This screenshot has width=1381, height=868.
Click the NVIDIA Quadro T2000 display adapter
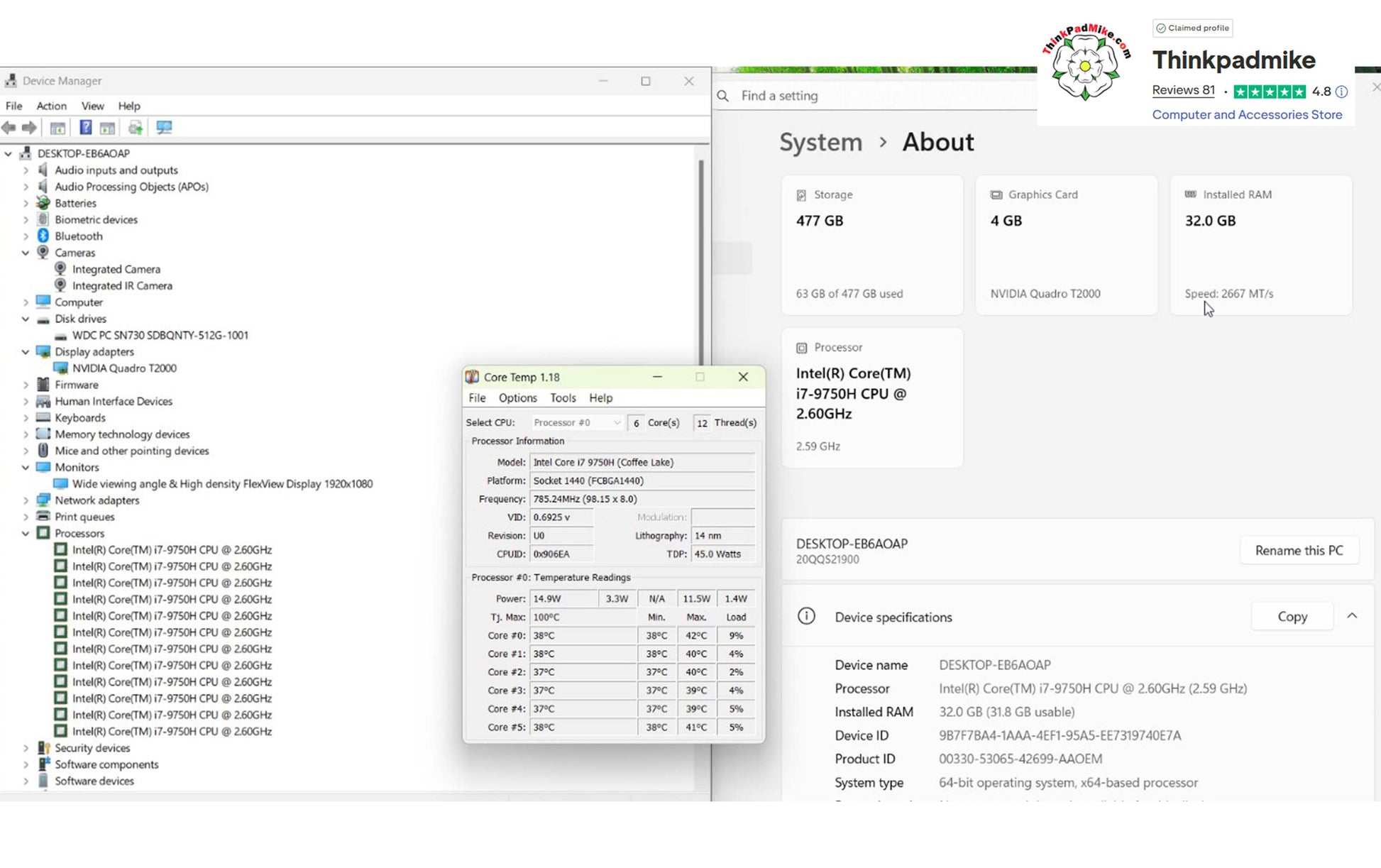(x=124, y=368)
